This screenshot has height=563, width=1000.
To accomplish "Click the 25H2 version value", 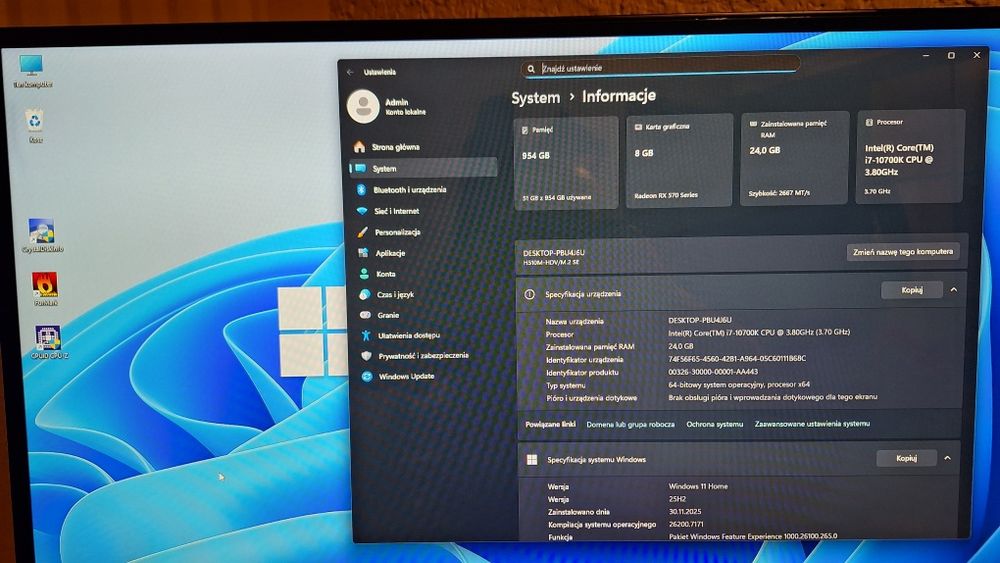I will [x=677, y=499].
